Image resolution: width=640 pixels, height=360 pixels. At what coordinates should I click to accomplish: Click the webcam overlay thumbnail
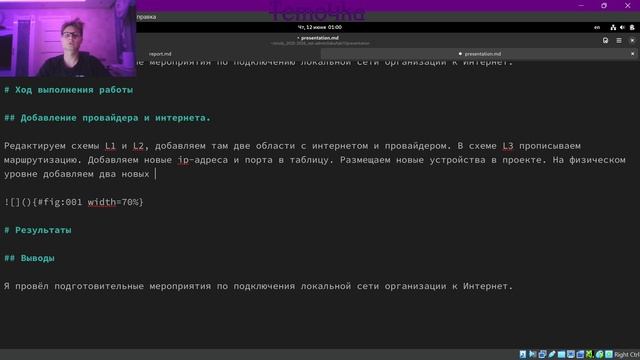click(x=68, y=38)
